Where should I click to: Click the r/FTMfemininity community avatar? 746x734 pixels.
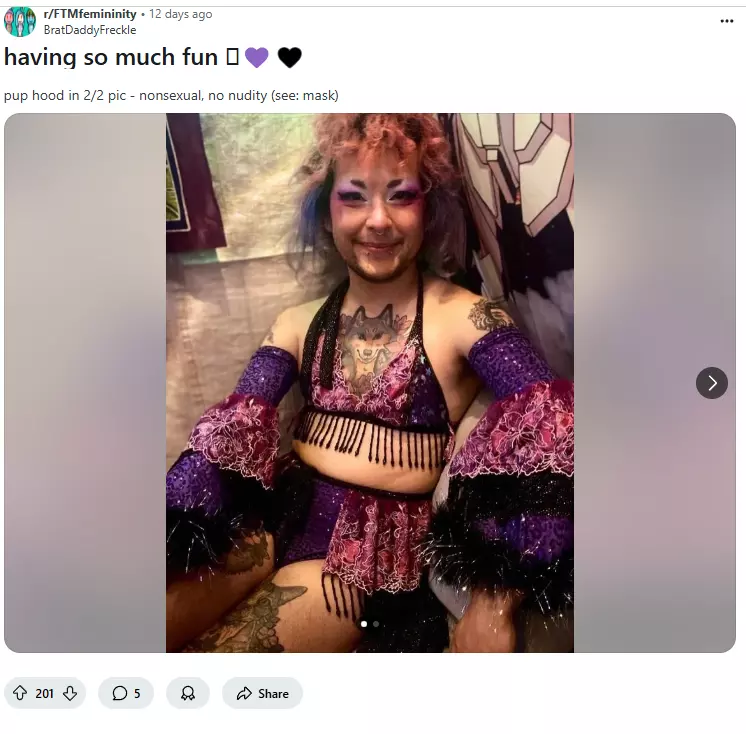(20, 21)
